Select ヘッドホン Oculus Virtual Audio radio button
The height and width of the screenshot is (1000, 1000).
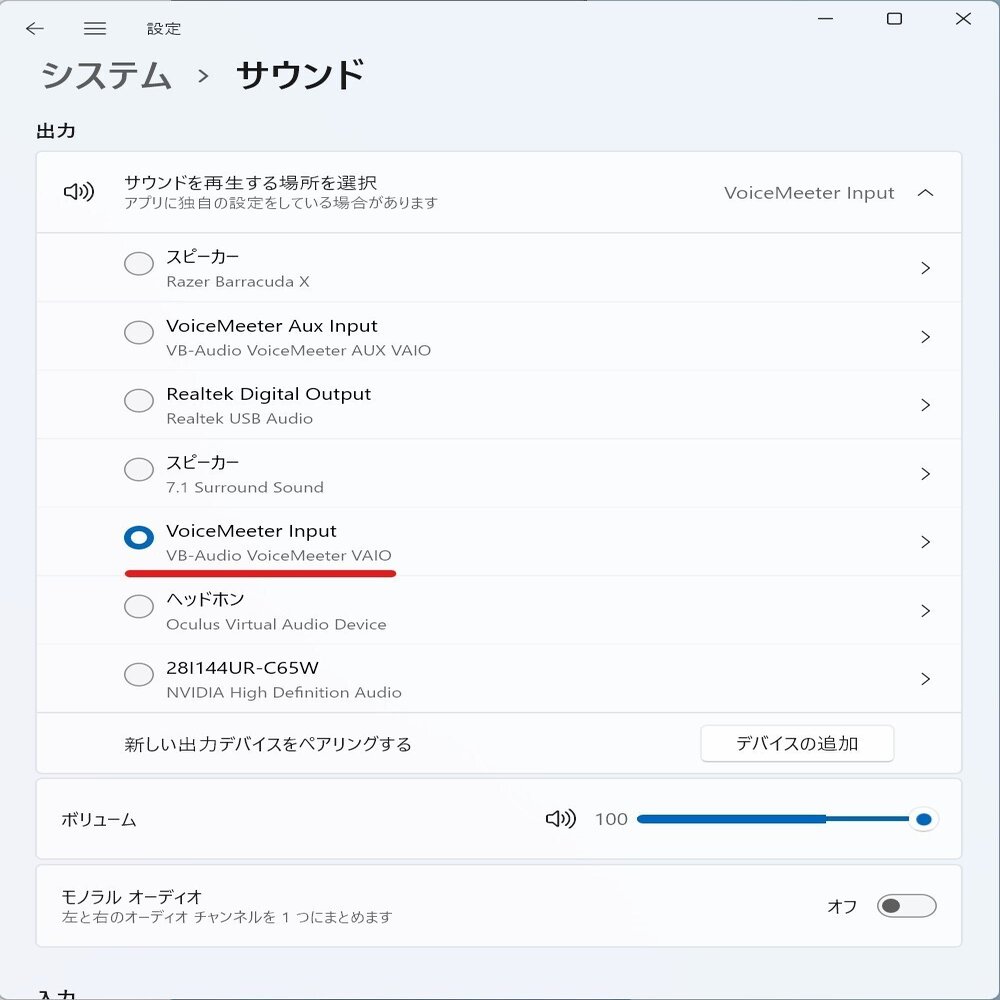tap(138, 606)
